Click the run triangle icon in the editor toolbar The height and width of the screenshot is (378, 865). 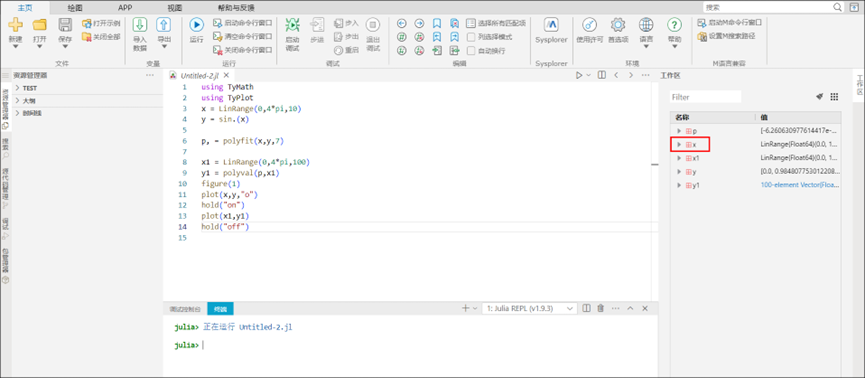[579, 76]
